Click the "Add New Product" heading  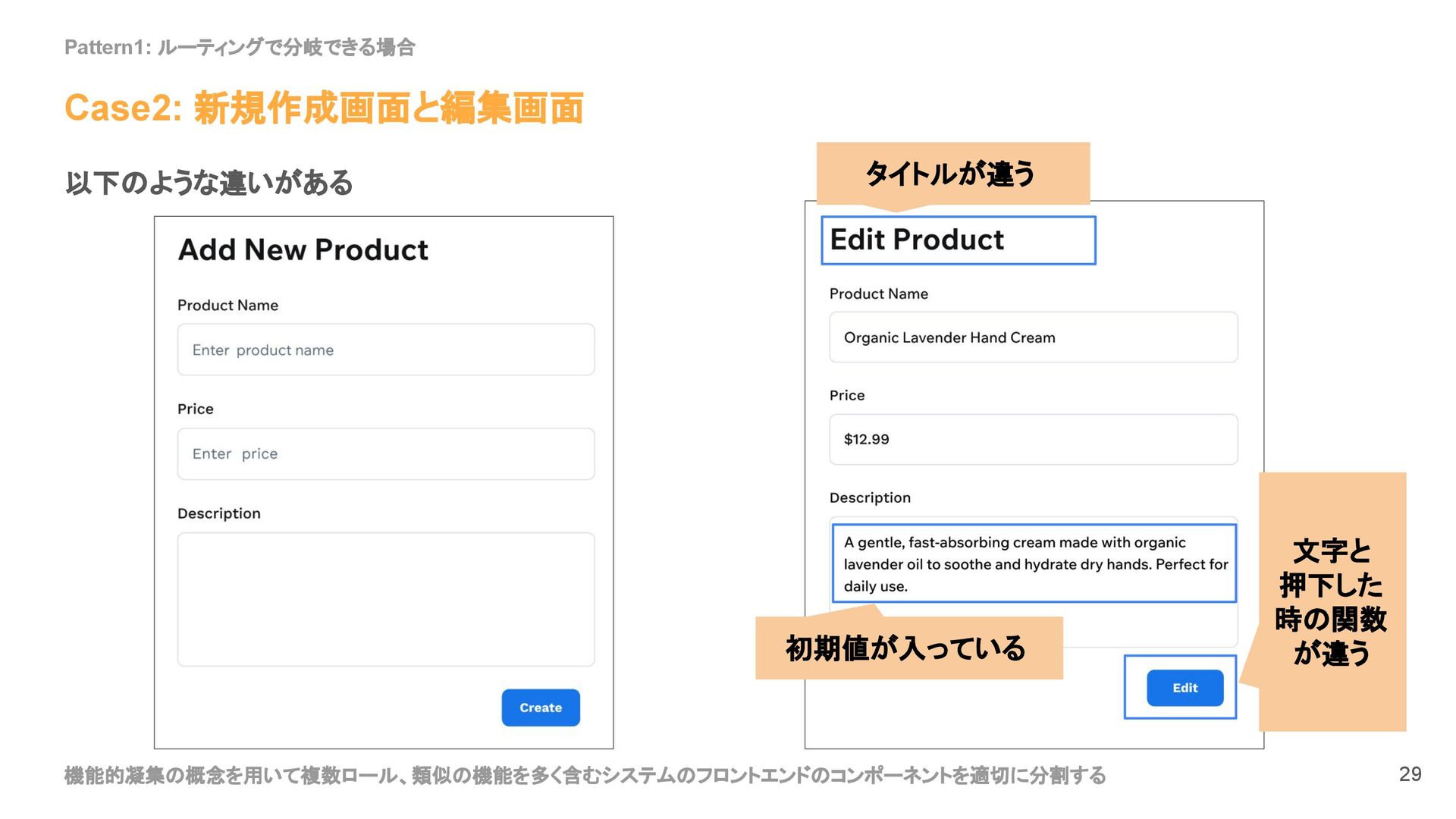point(303,249)
